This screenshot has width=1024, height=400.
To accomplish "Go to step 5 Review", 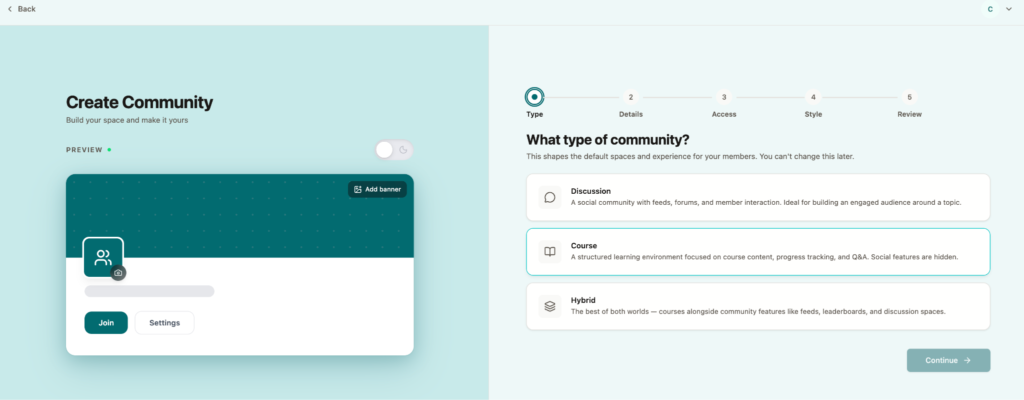I will [x=909, y=97].
